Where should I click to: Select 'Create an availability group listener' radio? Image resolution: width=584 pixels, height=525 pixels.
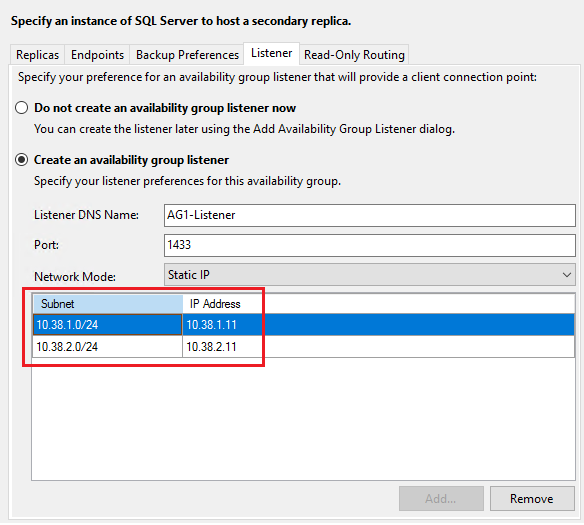[x=22, y=160]
